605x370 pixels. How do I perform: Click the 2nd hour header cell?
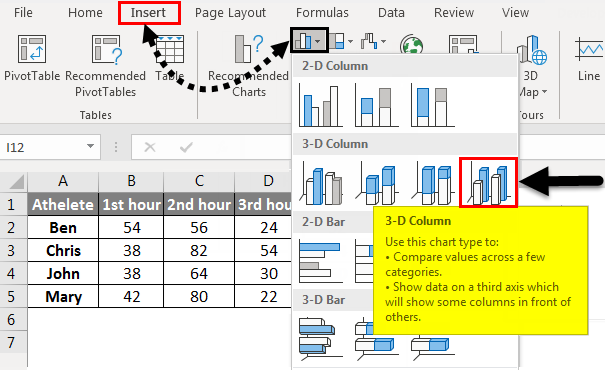coord(199,204)
